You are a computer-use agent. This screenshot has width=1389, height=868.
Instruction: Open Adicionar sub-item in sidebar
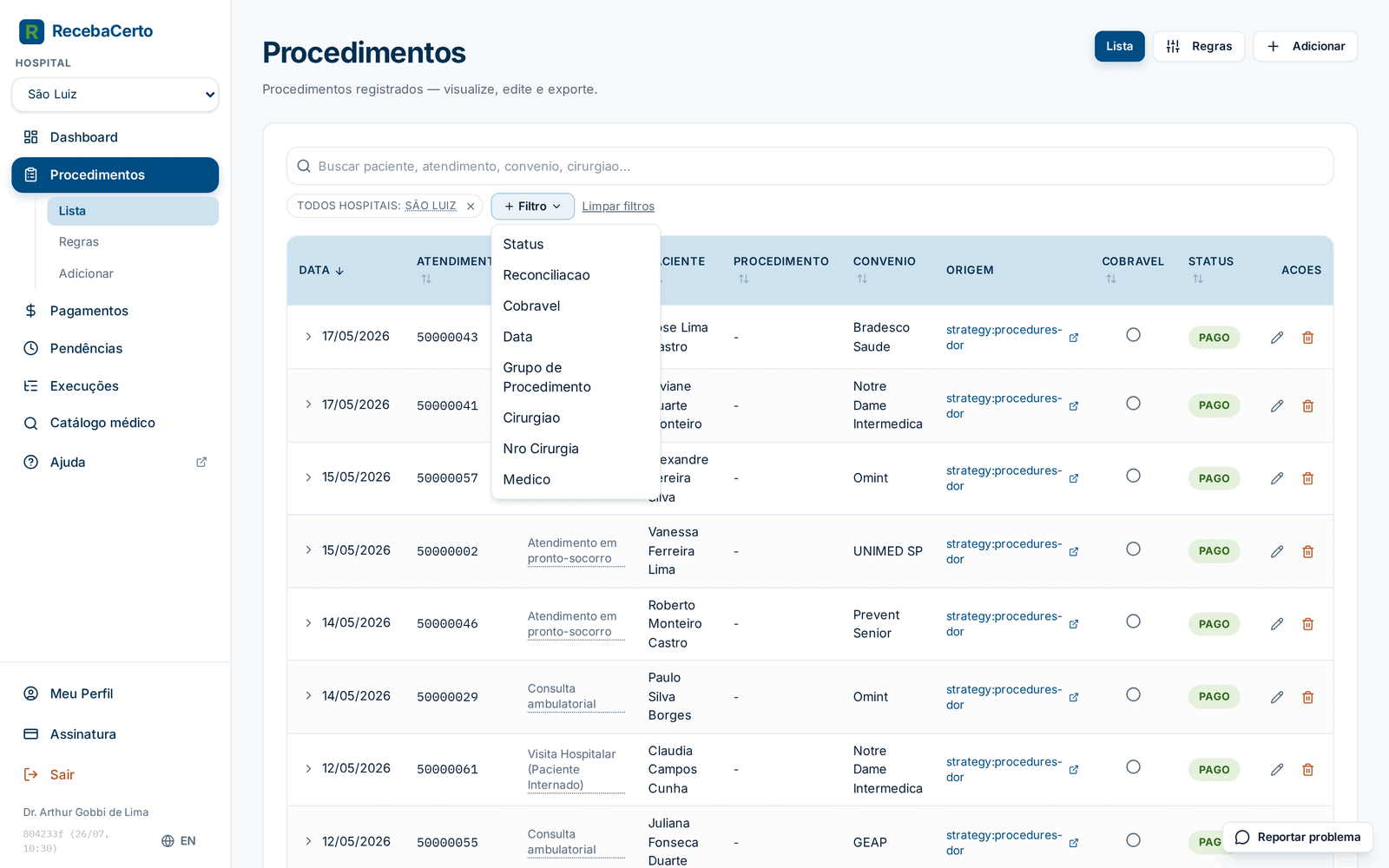133,273
